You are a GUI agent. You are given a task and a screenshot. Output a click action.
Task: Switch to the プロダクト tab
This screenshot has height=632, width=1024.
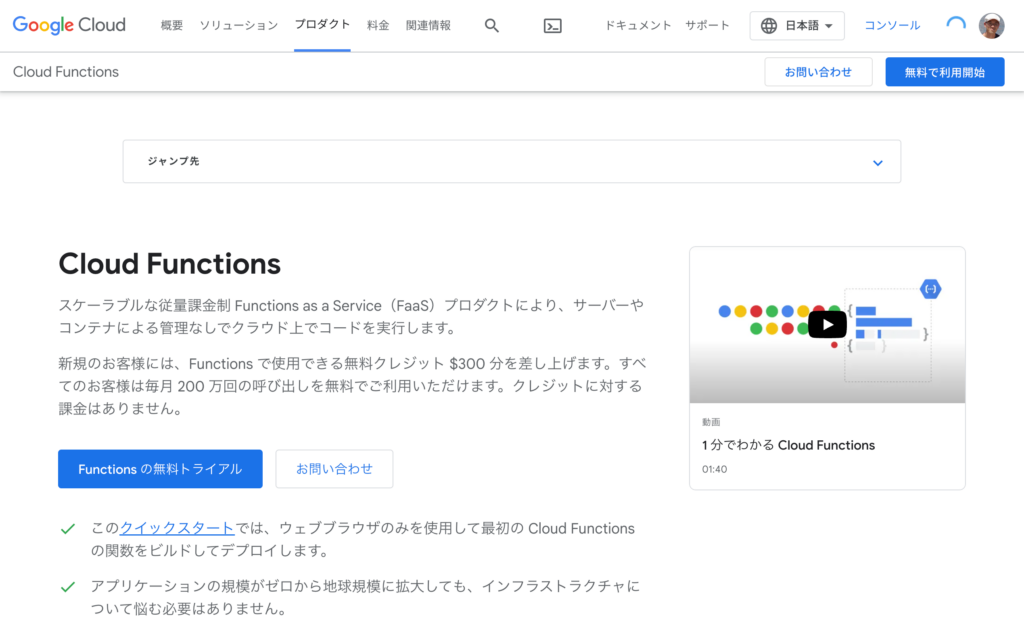[x=322, y=25]
